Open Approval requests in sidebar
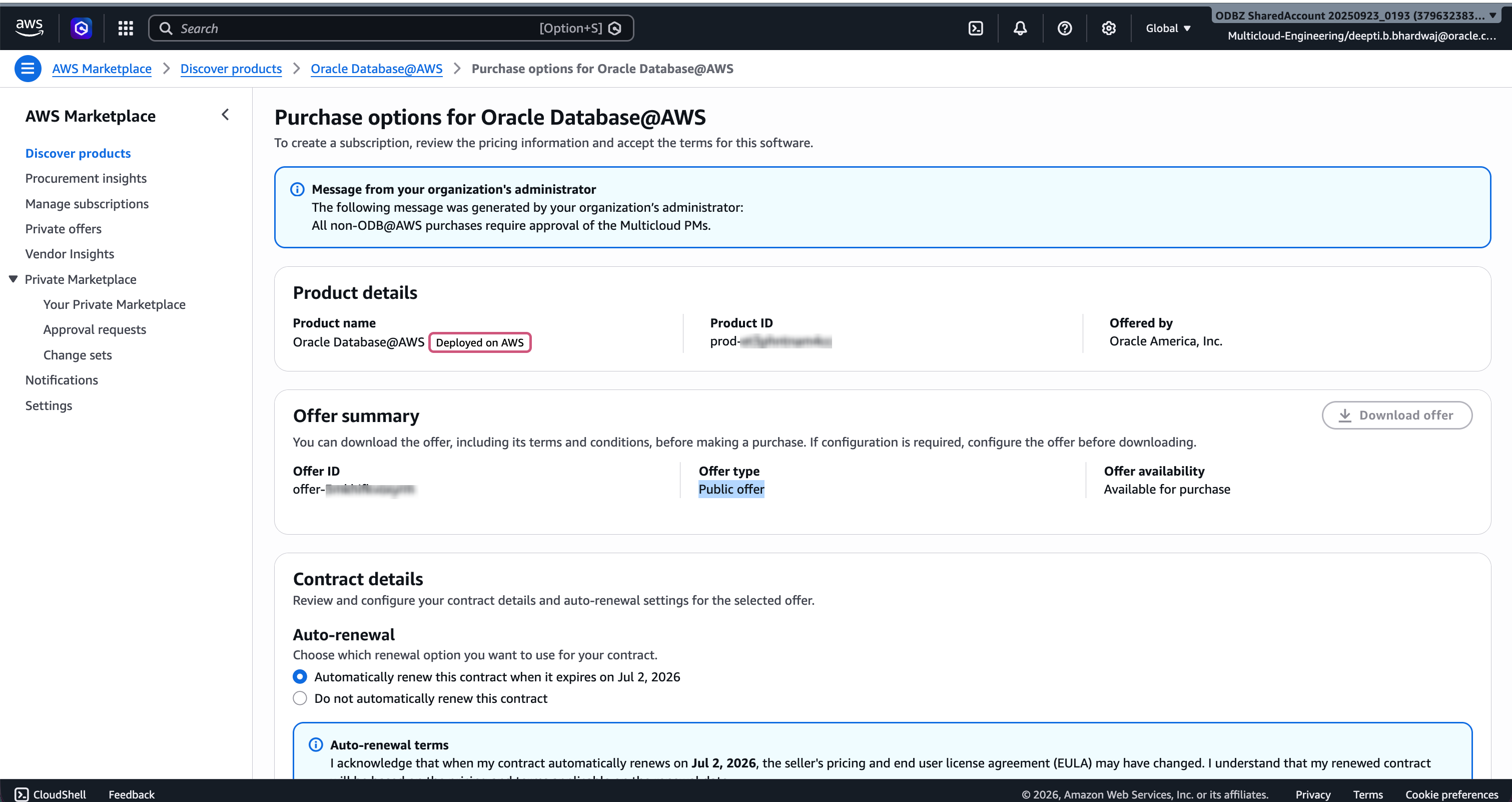This screenshot has height=802, width=1512. pyautogui.click(x=95, y=329)
